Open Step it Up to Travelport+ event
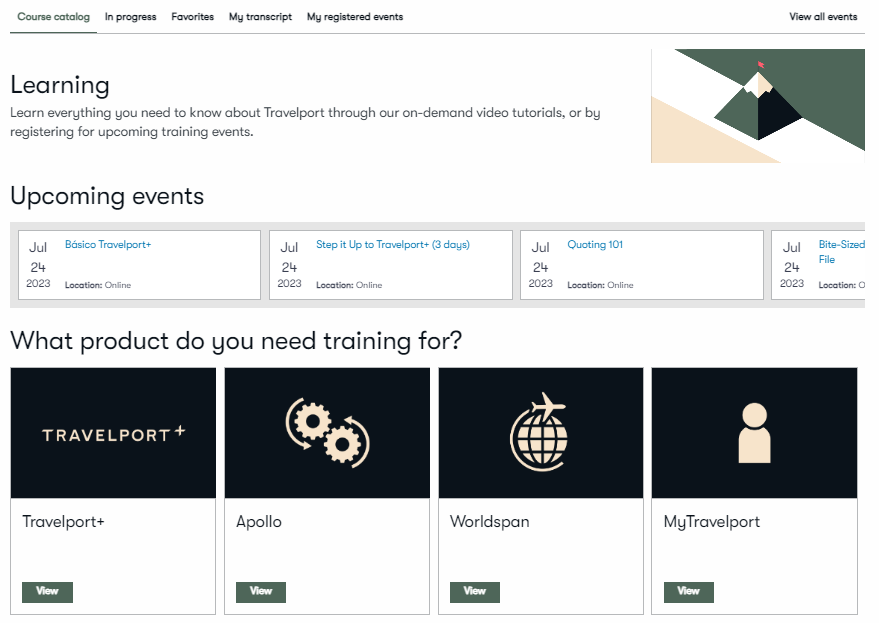 (x=393, y=244)
